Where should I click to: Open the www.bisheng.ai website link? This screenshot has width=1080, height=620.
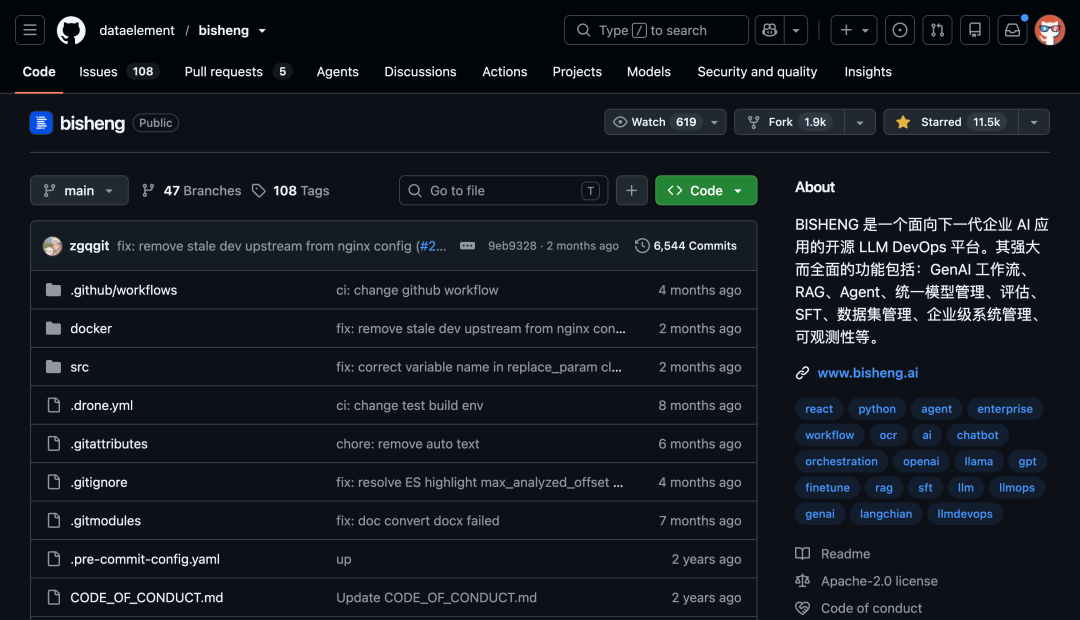tap(867, 373)
